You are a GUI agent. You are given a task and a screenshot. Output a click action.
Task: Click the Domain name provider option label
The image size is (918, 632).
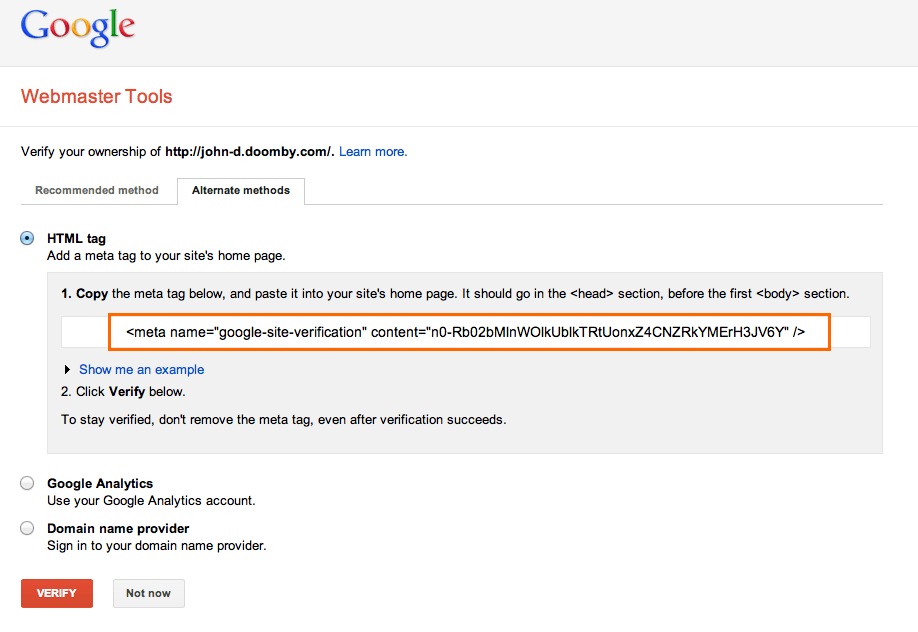pyautogui.click(x=118, y=528)
